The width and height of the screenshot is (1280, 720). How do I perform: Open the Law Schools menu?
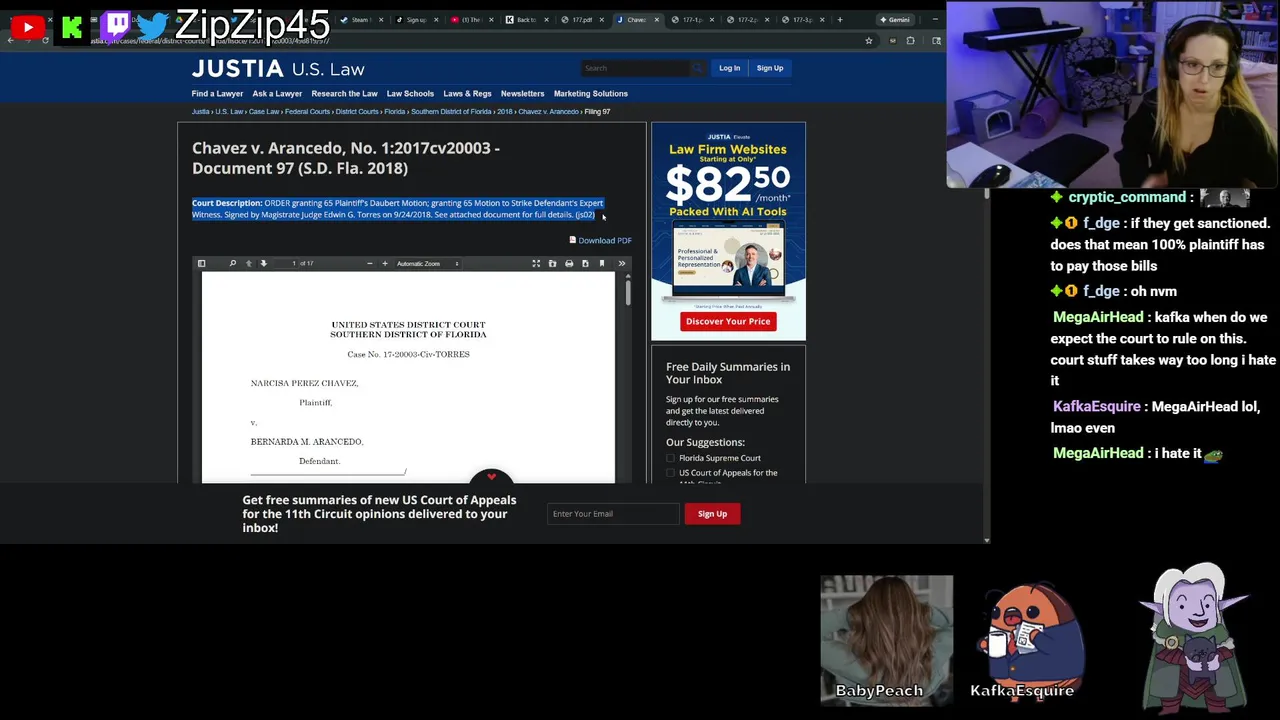[x=410, y=94]
